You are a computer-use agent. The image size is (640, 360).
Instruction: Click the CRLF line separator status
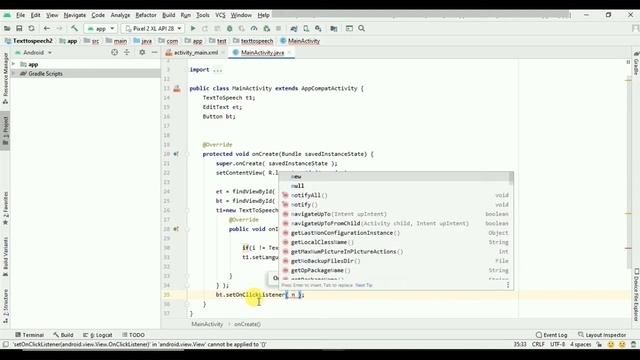click(x=538, y=344)
